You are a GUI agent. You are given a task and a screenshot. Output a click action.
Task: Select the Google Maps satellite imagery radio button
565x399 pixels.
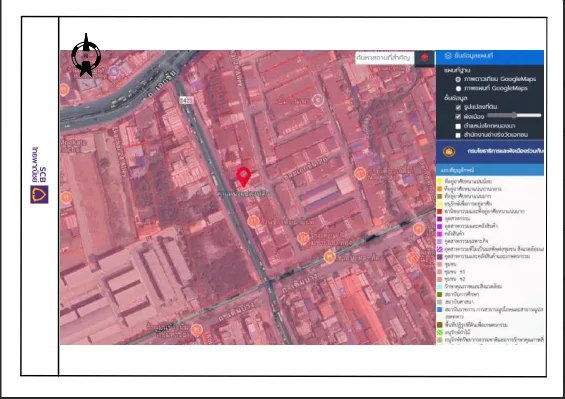tap(458, 79)
